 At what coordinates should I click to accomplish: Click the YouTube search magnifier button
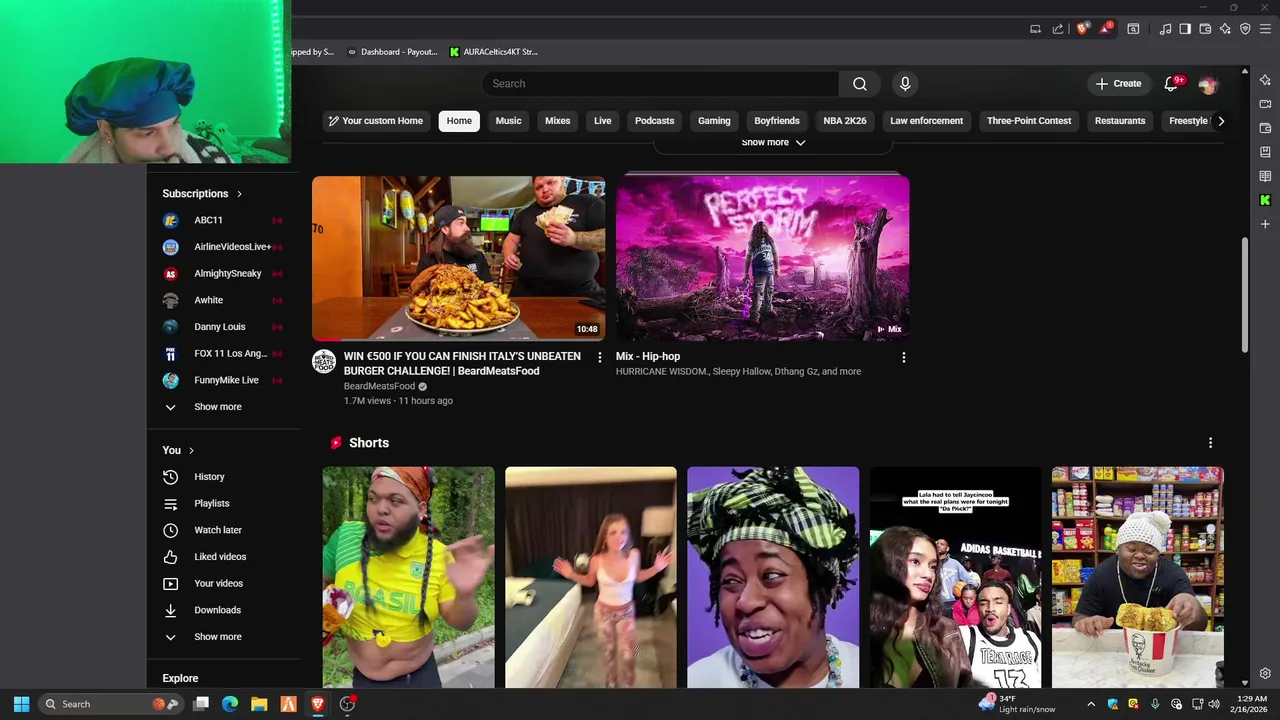pos(860,84)
